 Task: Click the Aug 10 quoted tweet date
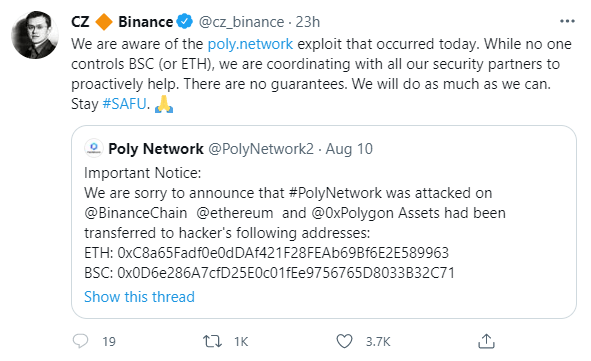[349, 149]
